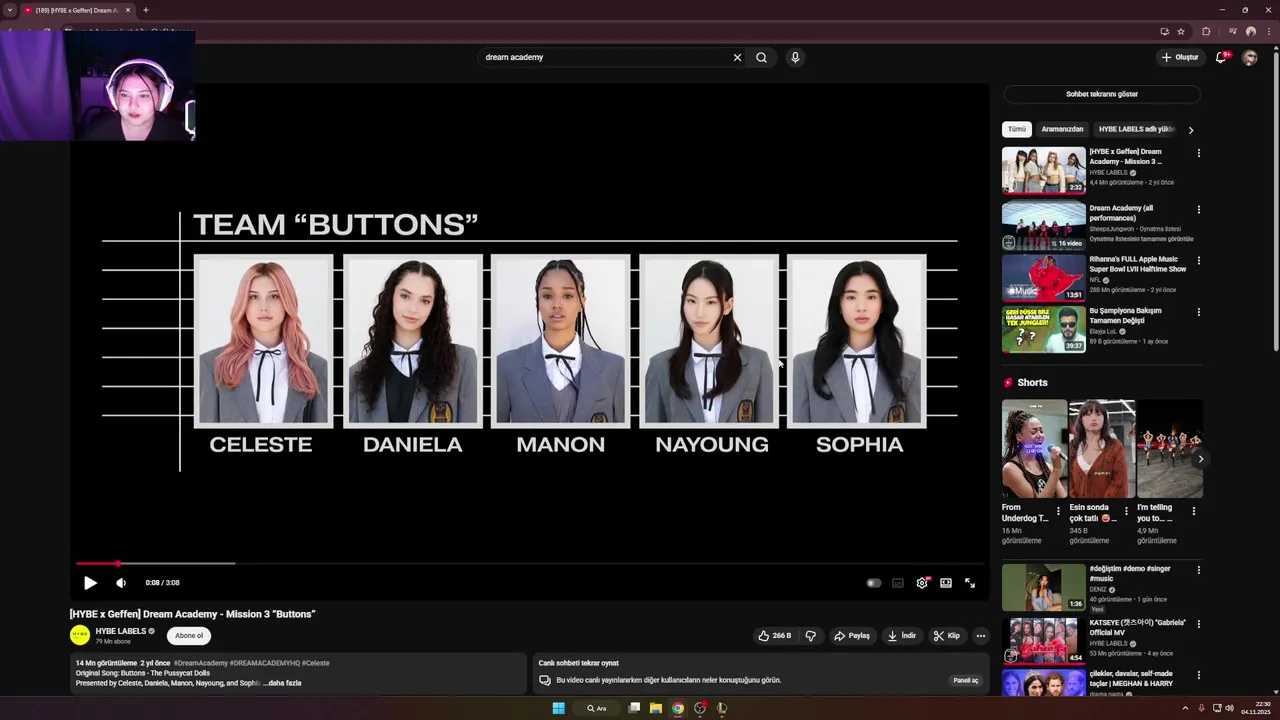
Task: Mute the video volume
Action: [x=121, y=583]
